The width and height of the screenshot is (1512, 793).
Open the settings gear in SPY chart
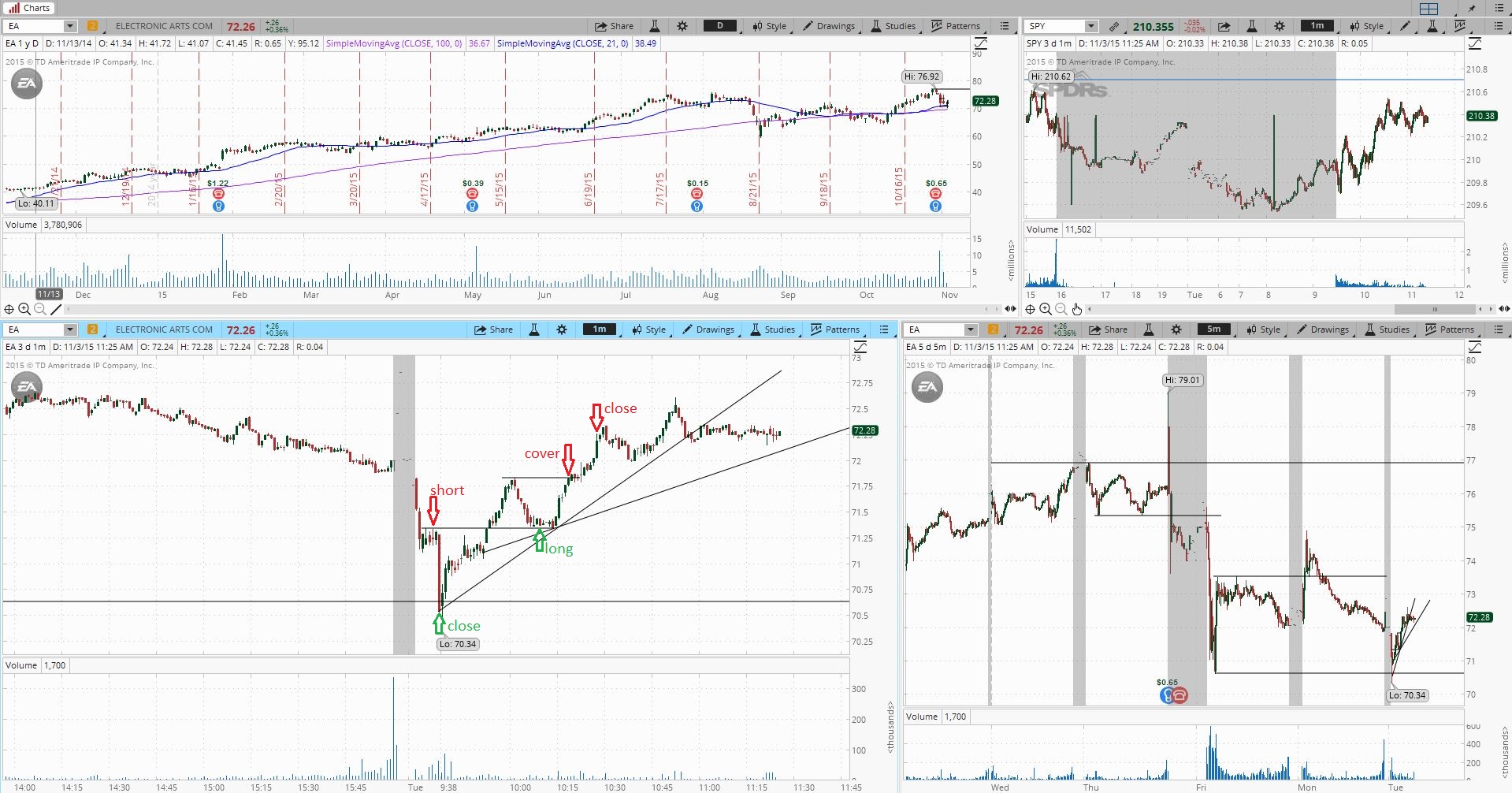[x=1280, y=26]
